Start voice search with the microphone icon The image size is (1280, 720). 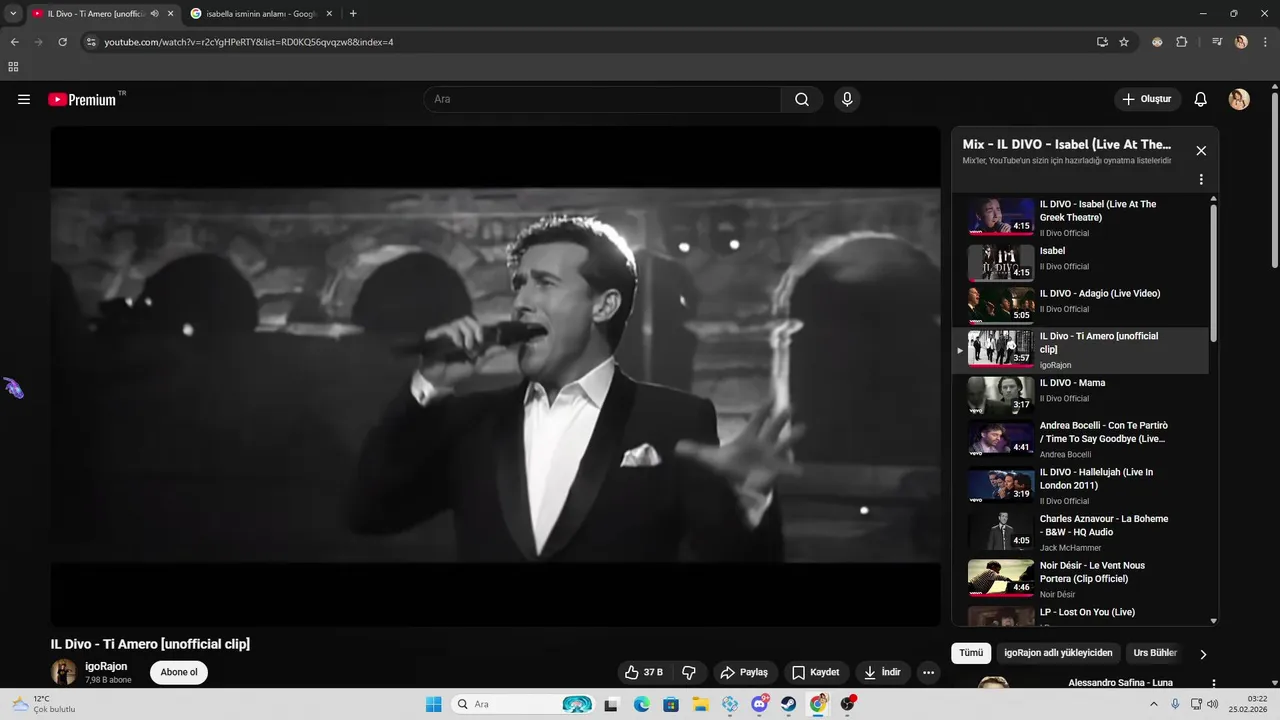click(847, 99)
